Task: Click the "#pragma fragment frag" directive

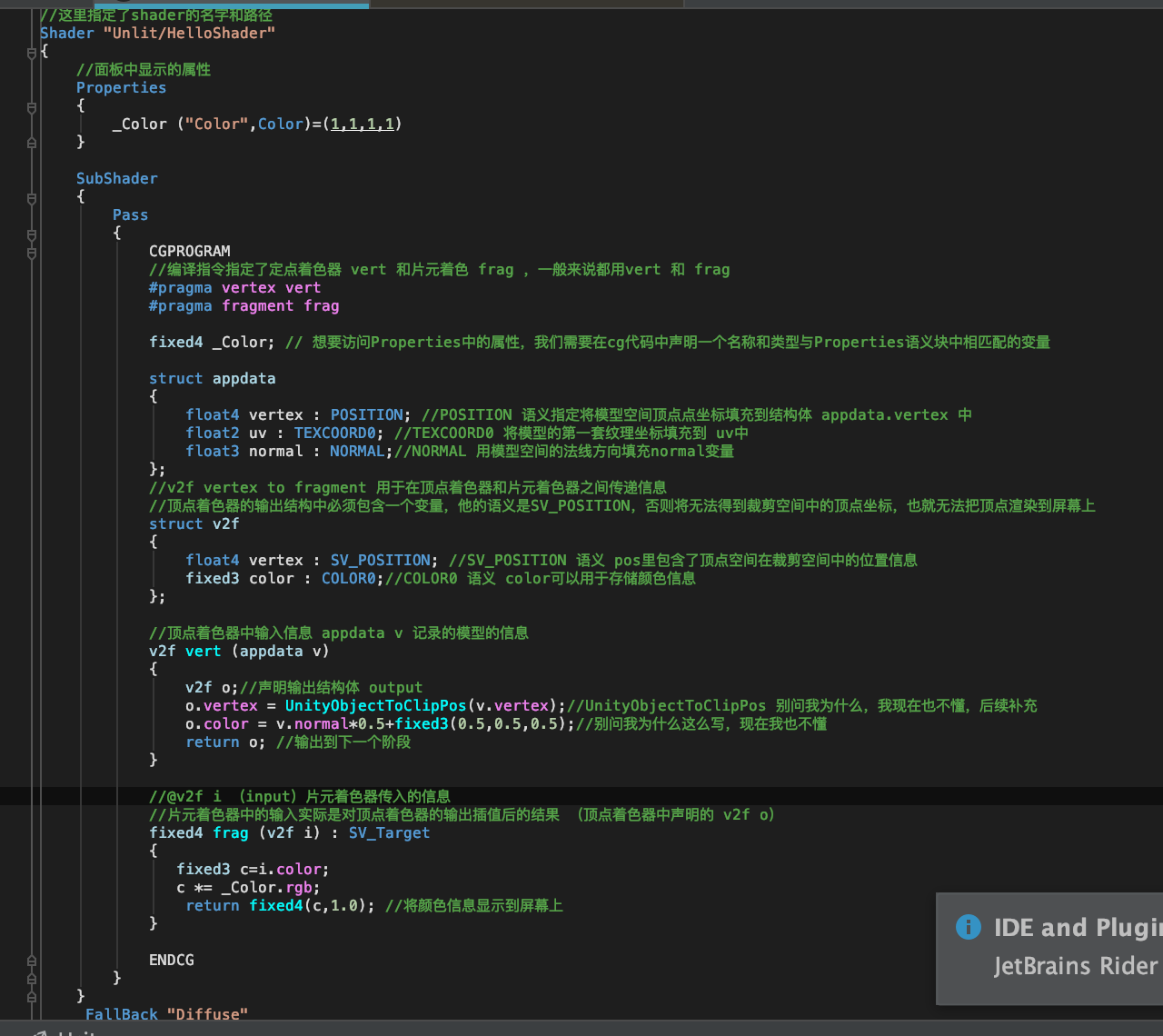Action: click(x=244, y=305)
